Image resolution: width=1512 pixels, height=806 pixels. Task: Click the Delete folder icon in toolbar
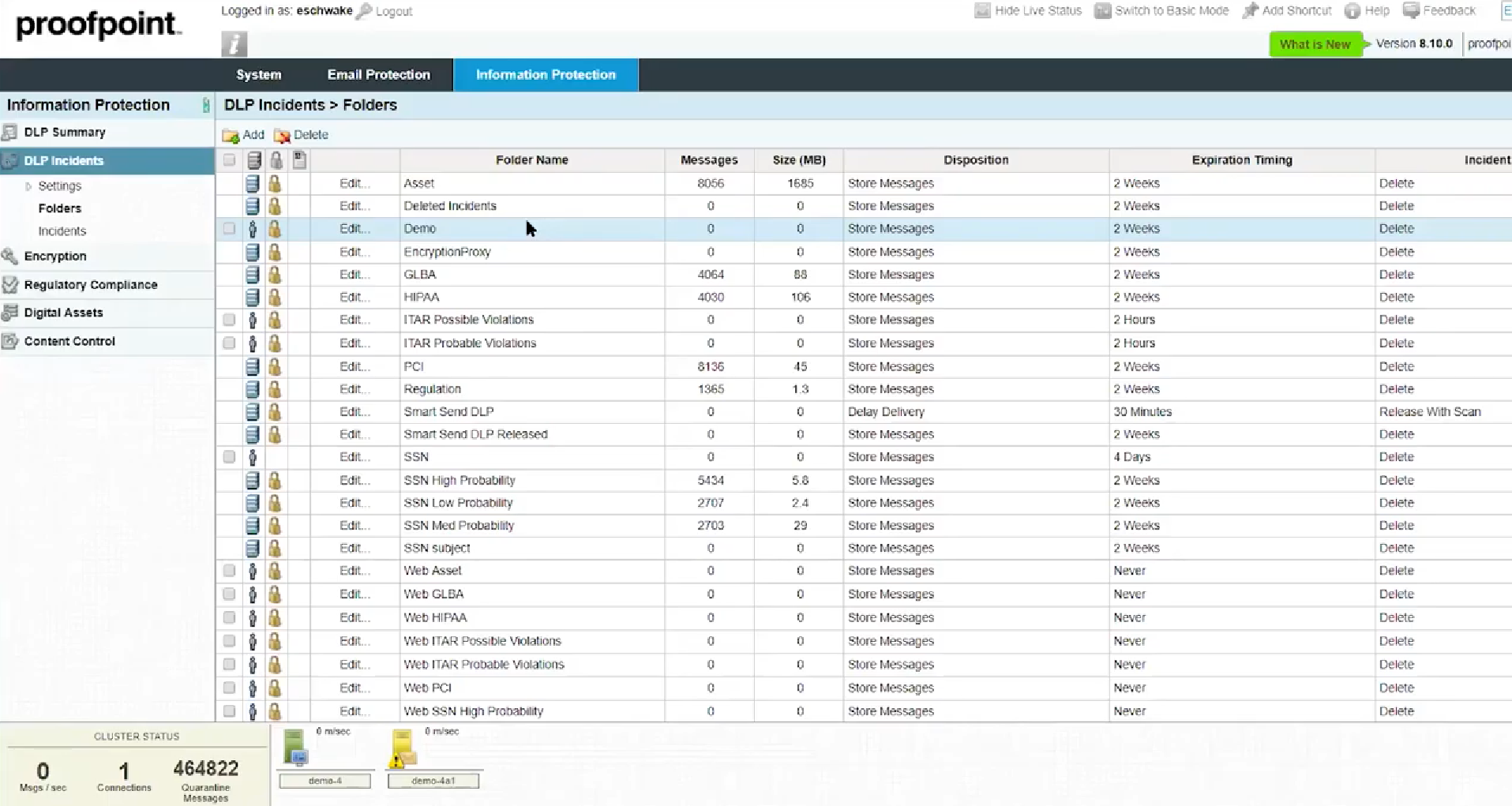pyautogui.click(x=282, y=135)
